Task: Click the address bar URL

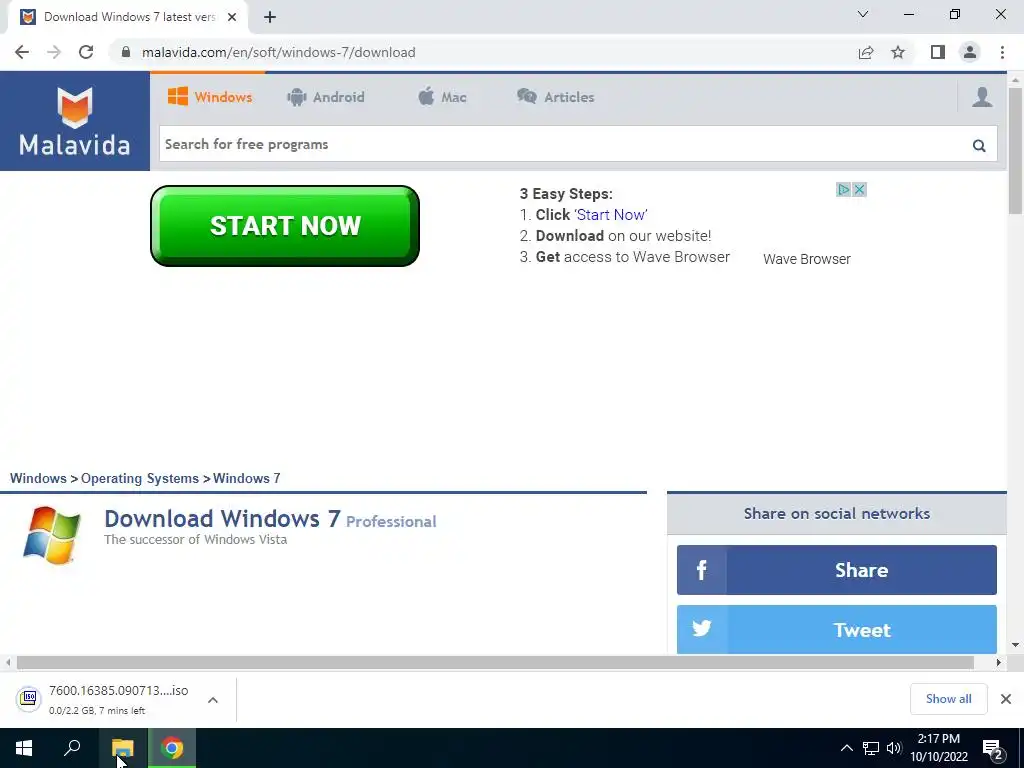Action: coord(278,52)
